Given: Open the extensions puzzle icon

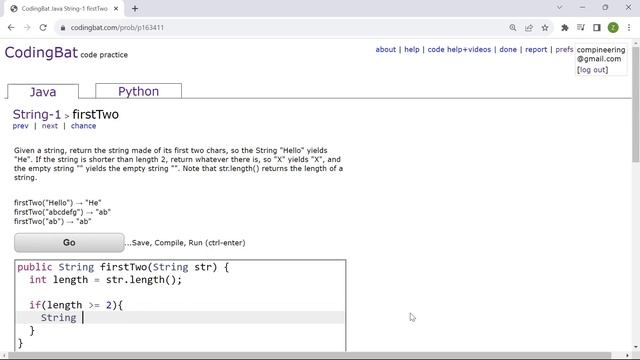Looking at the screenshot, I should [564, 28].
